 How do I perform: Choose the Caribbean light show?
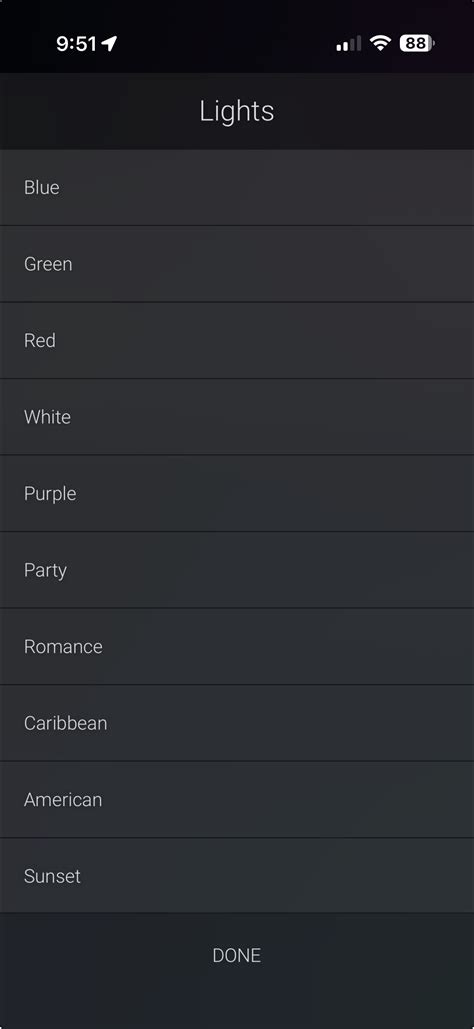pyautogui.click(x=237, y=723)
